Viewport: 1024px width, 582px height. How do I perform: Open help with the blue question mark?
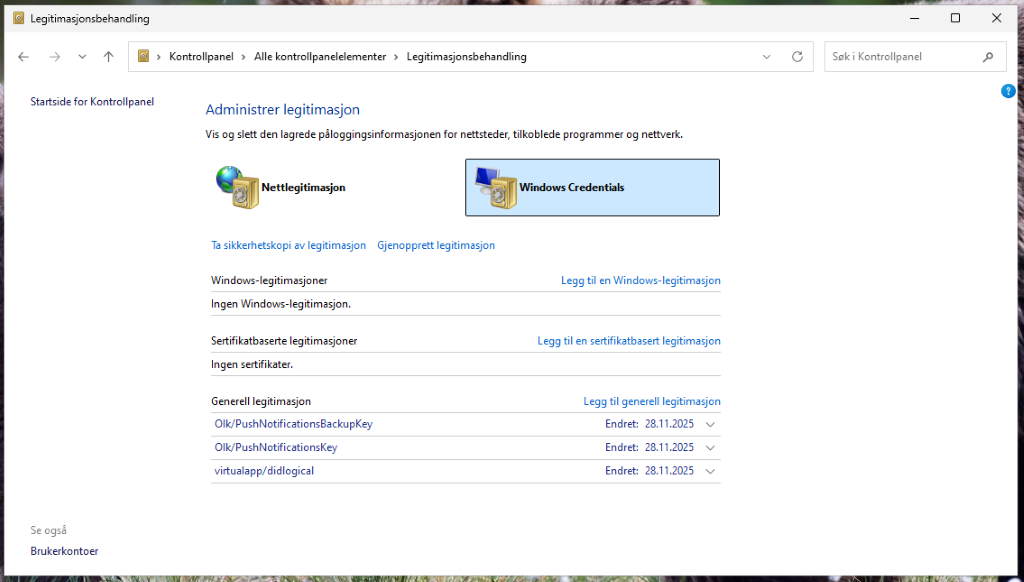[1008, 91]
